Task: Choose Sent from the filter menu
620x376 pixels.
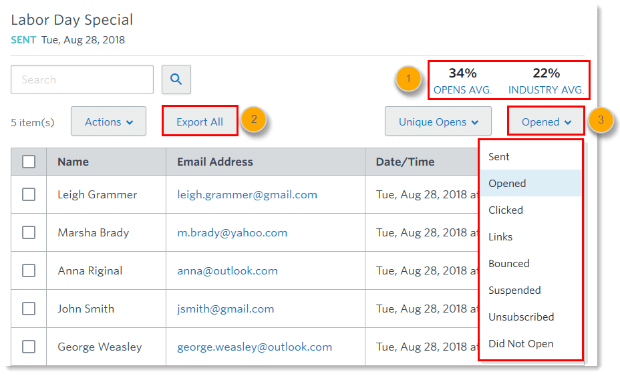Action: pyautogui.click(x=531, y=157)
